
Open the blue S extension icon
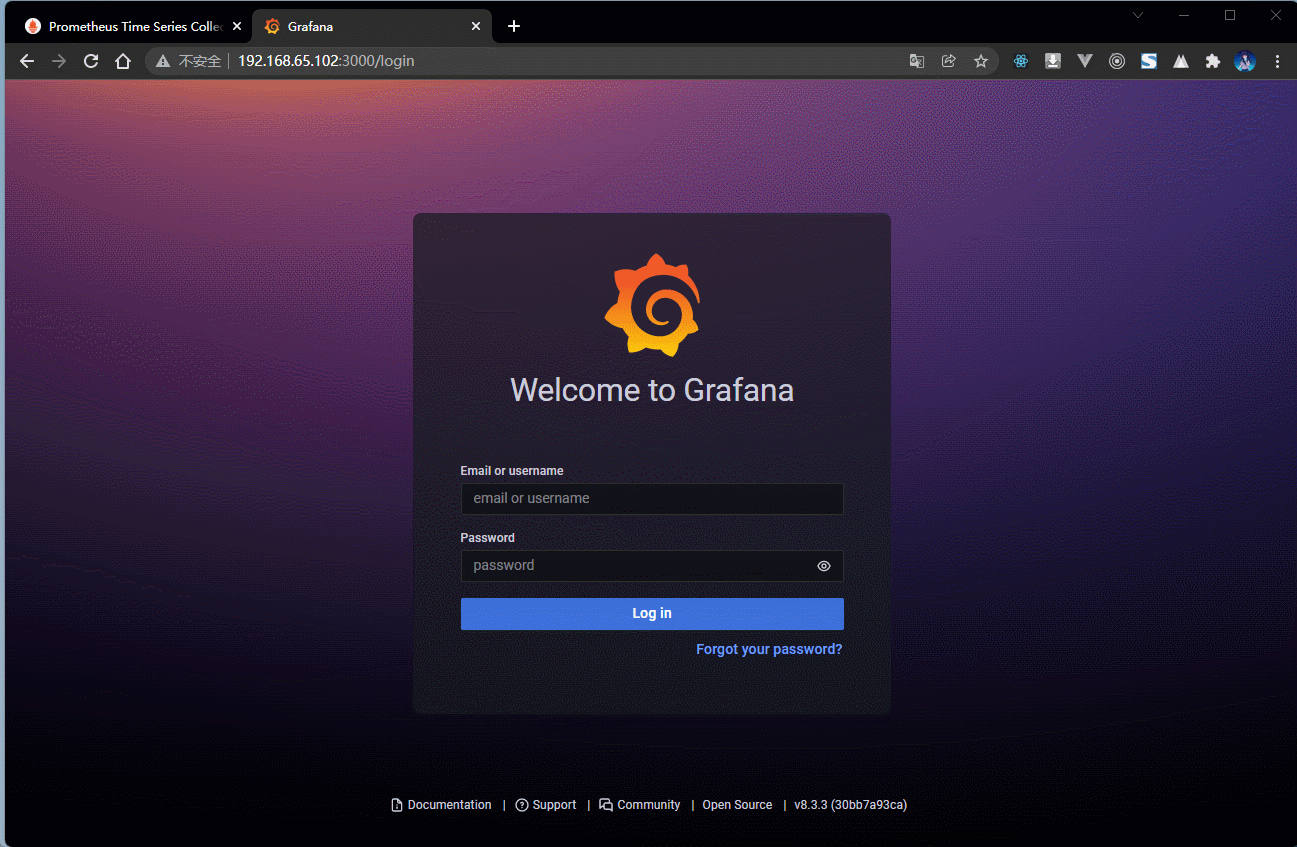pyautogui.click(x=1149, y=61)
